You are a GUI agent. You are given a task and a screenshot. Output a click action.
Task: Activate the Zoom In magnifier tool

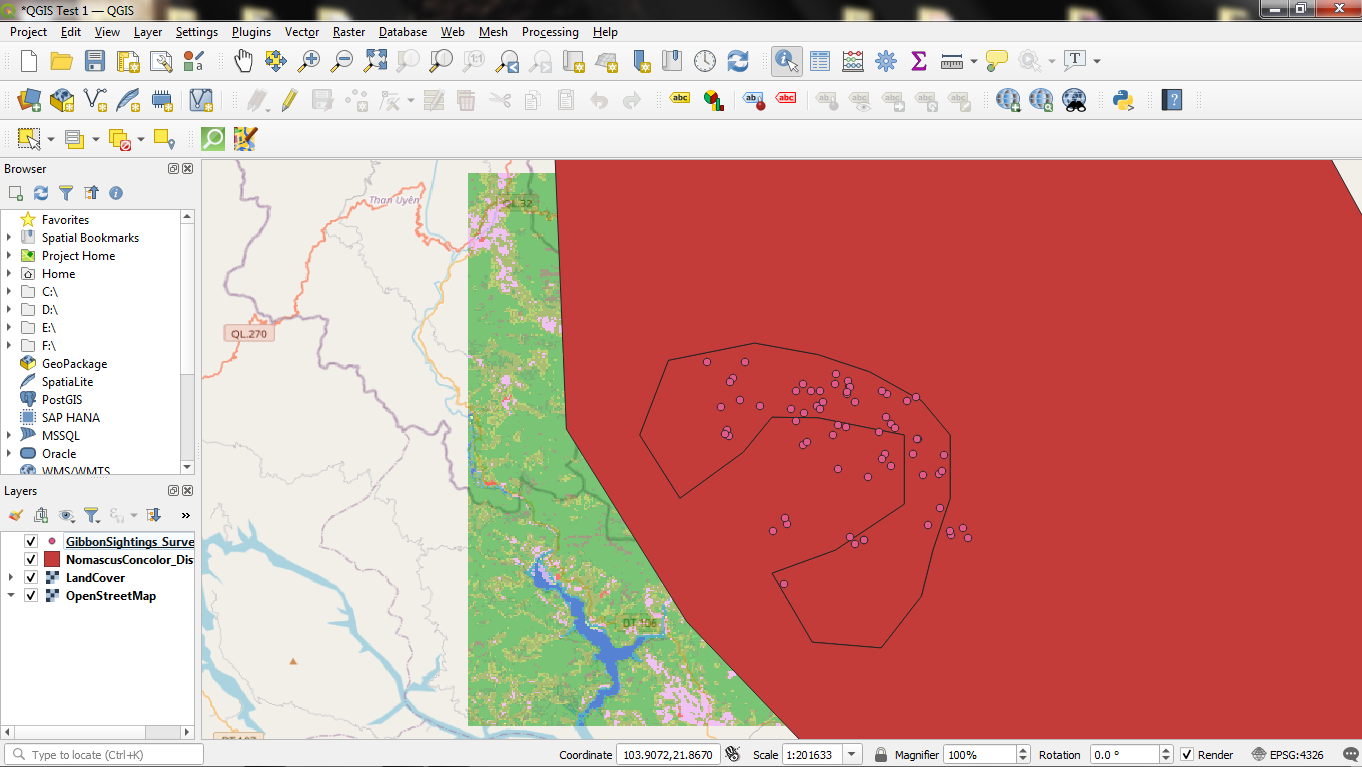(x=309, y=61)
